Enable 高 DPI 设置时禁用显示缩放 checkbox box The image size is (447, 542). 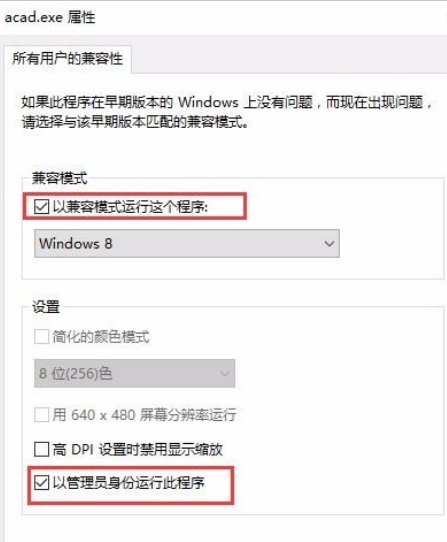[41, 449]
